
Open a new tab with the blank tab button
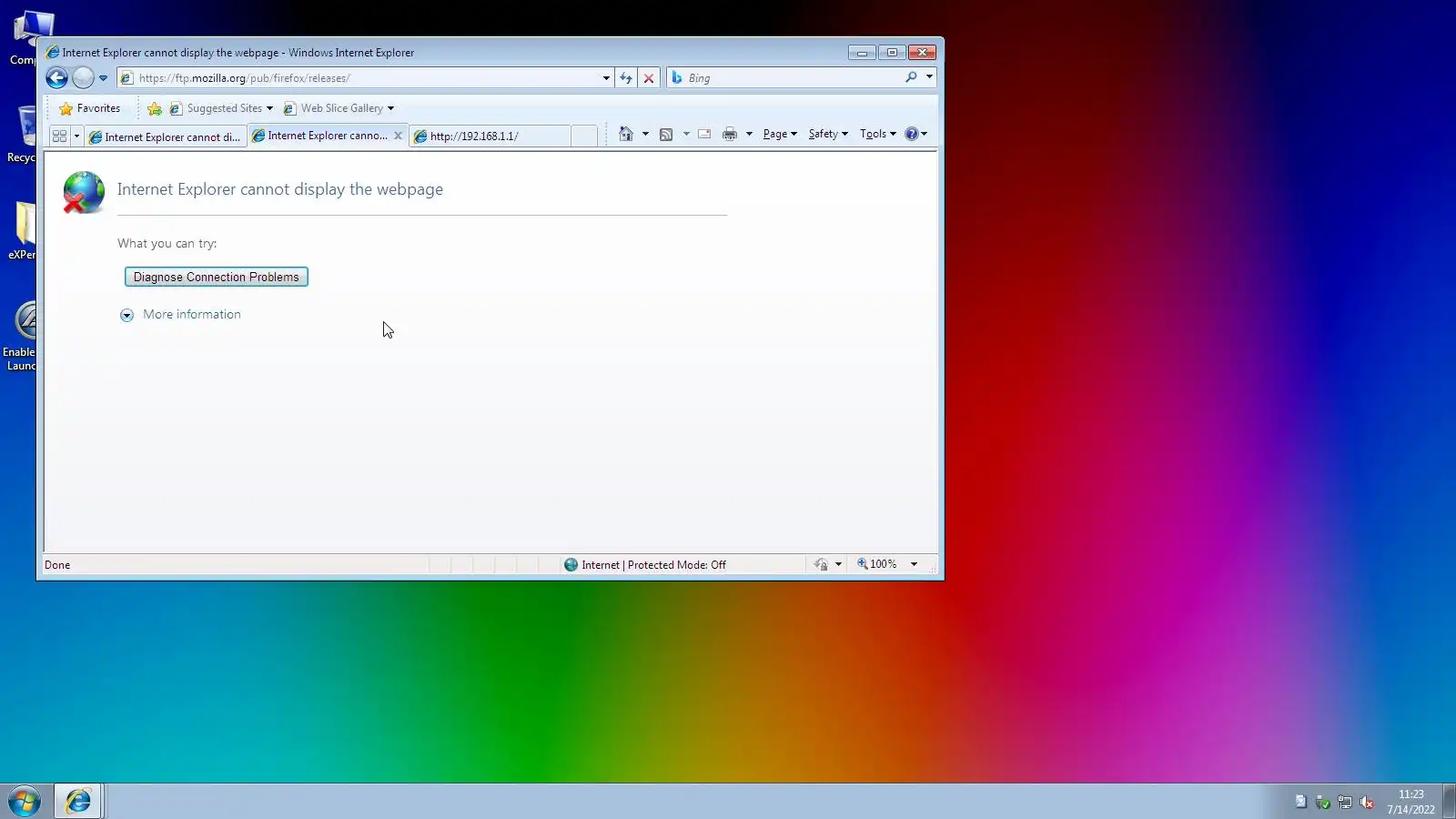(x=584, y=136)
